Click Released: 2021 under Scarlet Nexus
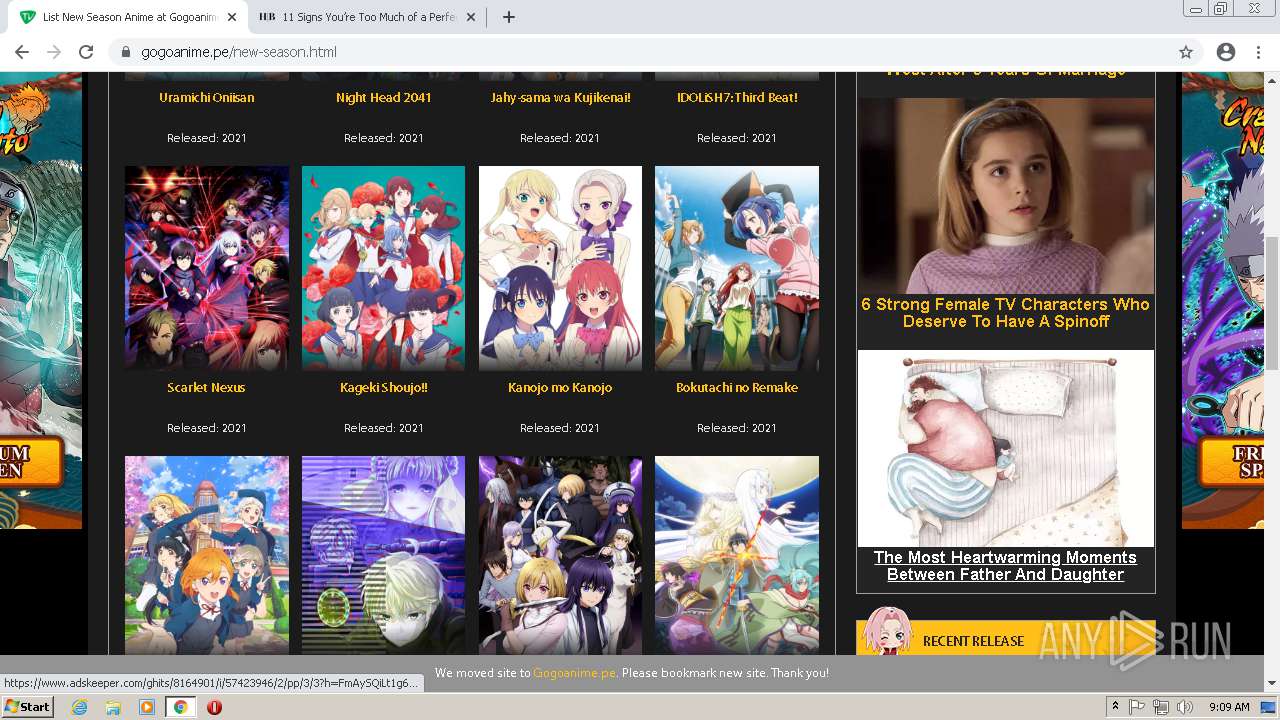Viewport: 1280px width, 720px height. point(207,428)
